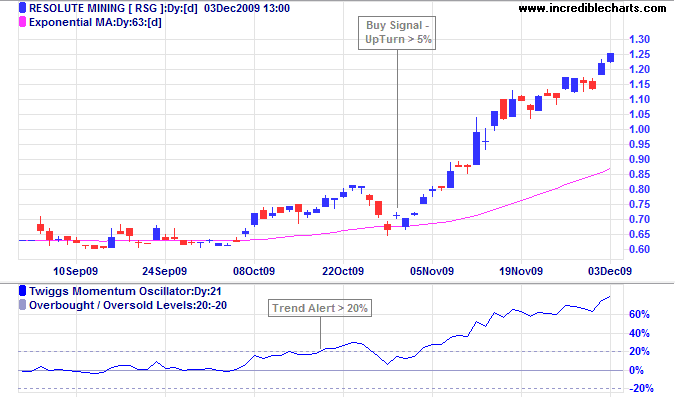
Task: Click the grey Overbought / Oversold Levels swatch
Action: [22, 305]
